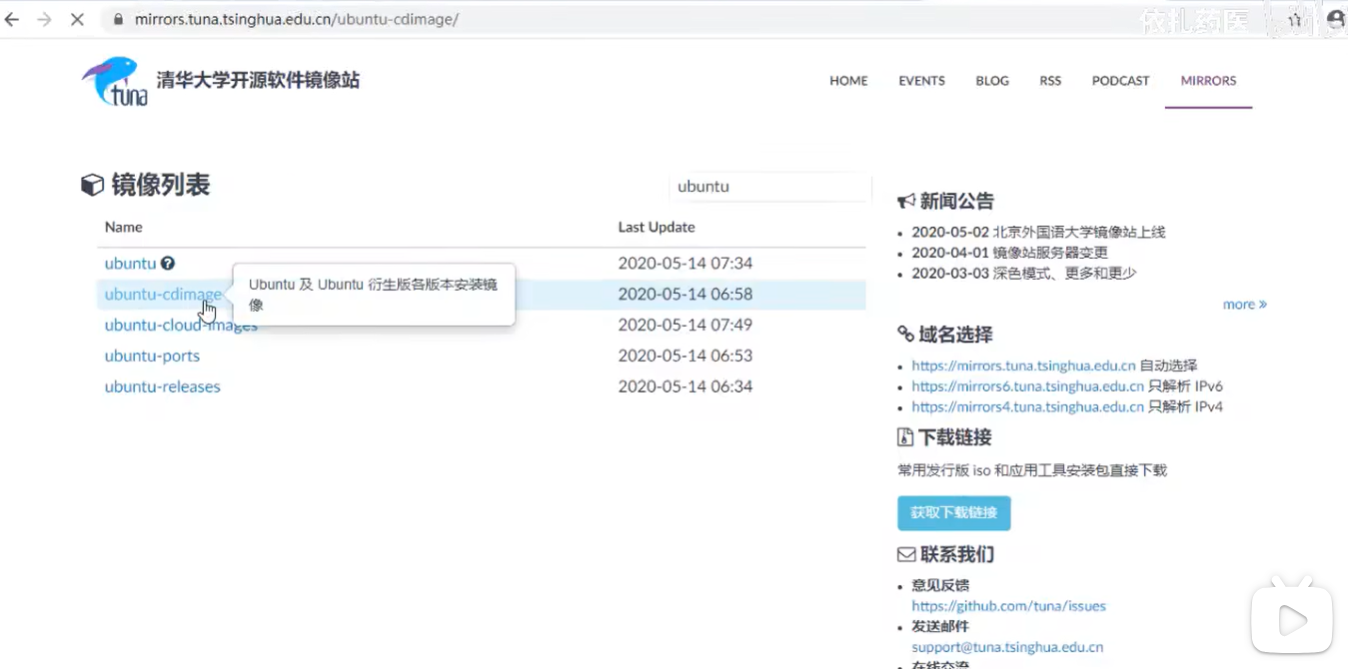Click the 2020-05-02 北京外国语大学镜像站上线 news item
This screenshot has height=669, width=1348.
tap(1038, 232)
